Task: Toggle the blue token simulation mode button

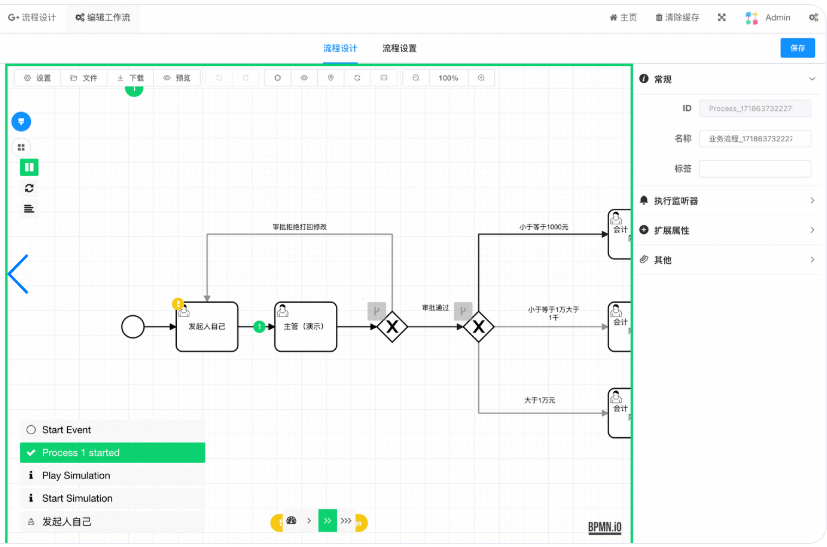Action: (x=21, y=121)
